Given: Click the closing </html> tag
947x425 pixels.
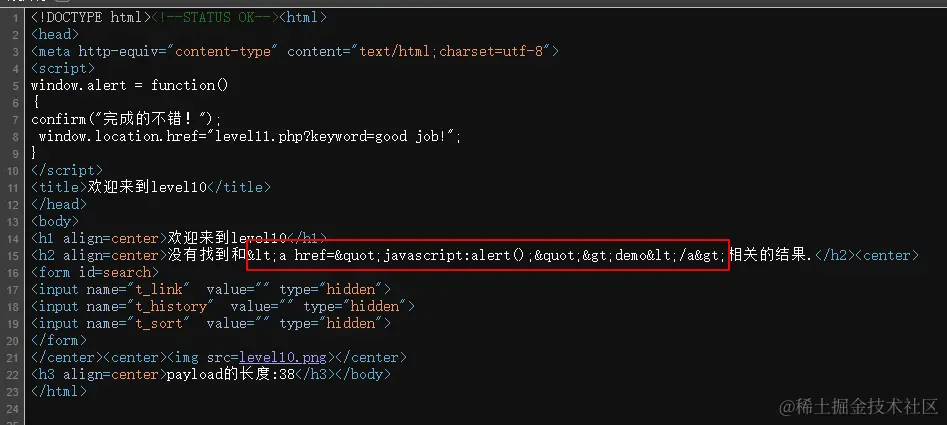Looking at the screenshot, I should tap(59, 391).
